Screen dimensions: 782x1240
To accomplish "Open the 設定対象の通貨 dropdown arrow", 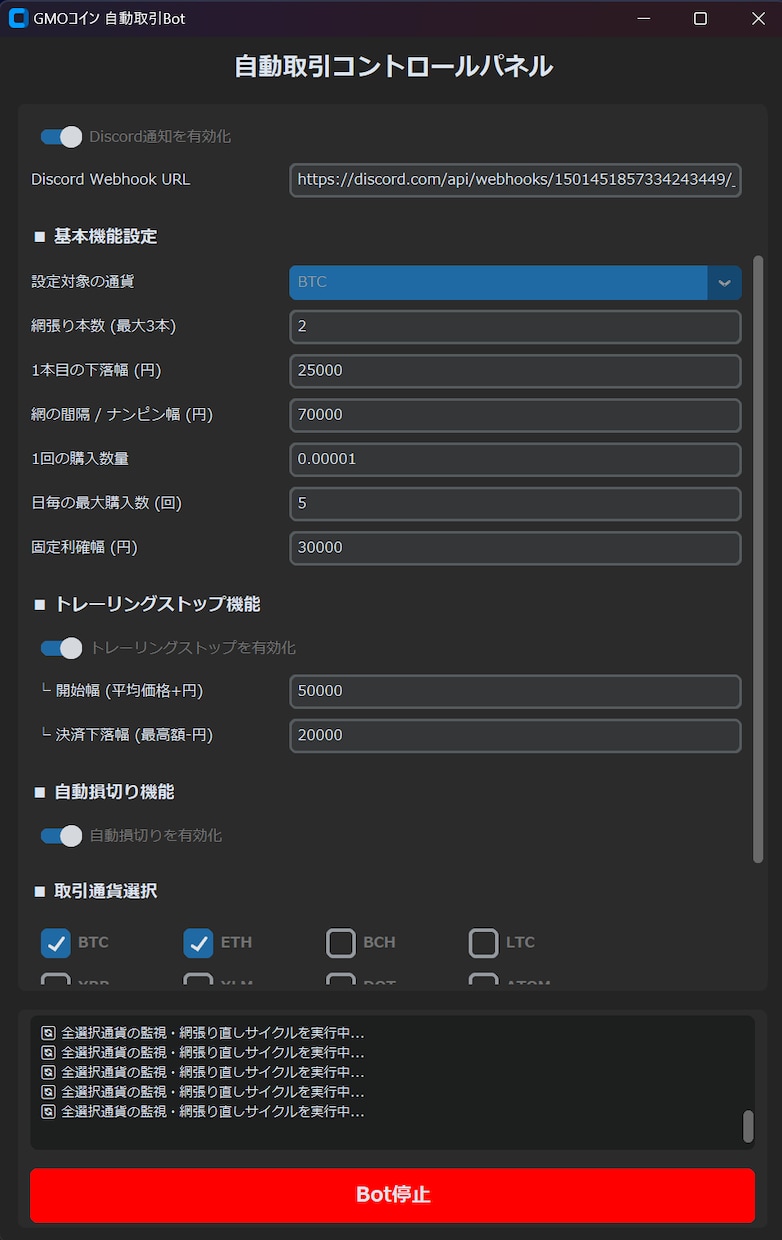I will [x=724, y=283].
